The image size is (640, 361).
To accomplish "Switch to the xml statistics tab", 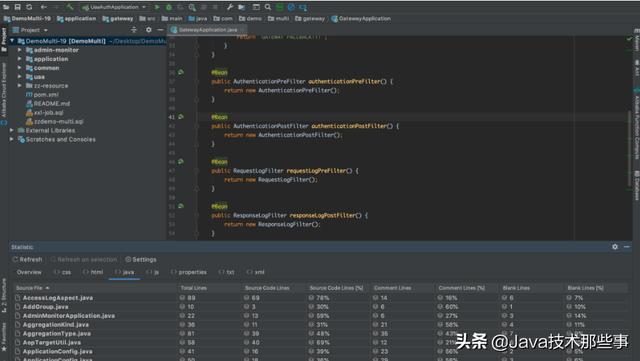I will pyautogui.click(x=256, y=272).
